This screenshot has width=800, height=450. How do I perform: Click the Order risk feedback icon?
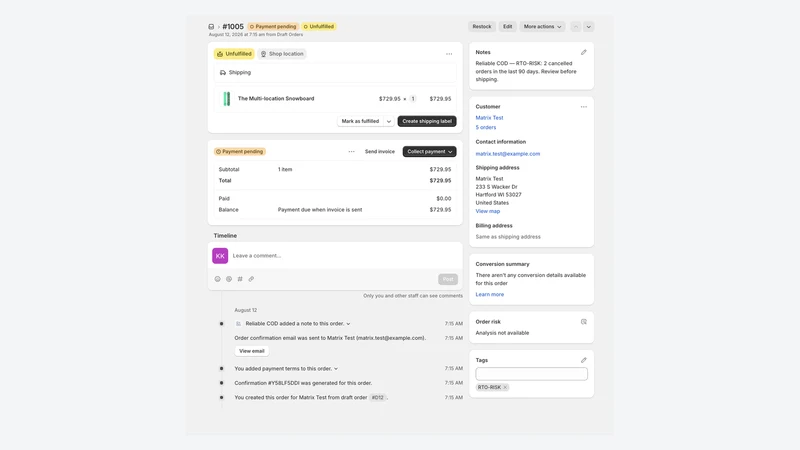584,322
